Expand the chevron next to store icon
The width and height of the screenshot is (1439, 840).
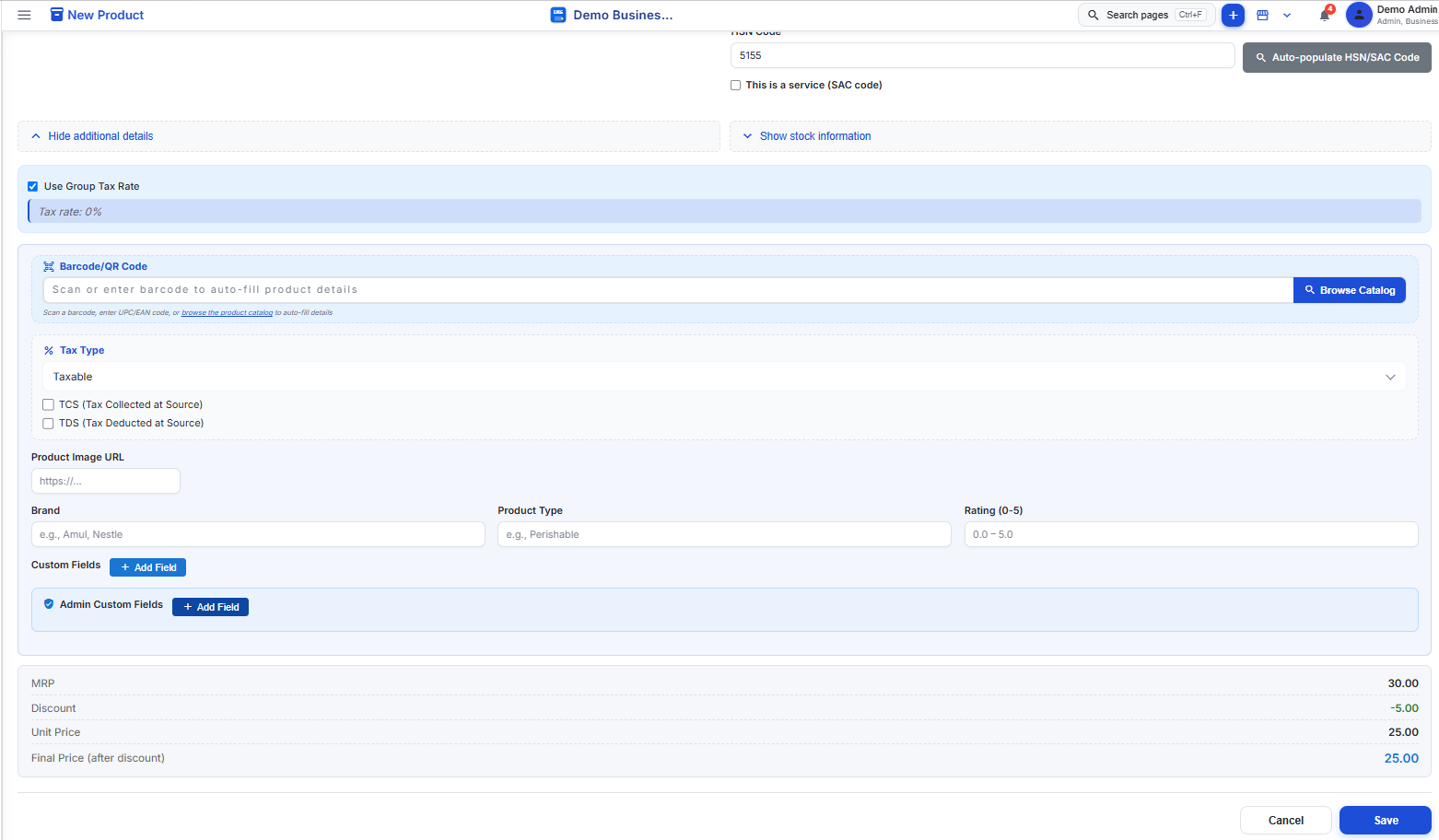(1287, 15)
